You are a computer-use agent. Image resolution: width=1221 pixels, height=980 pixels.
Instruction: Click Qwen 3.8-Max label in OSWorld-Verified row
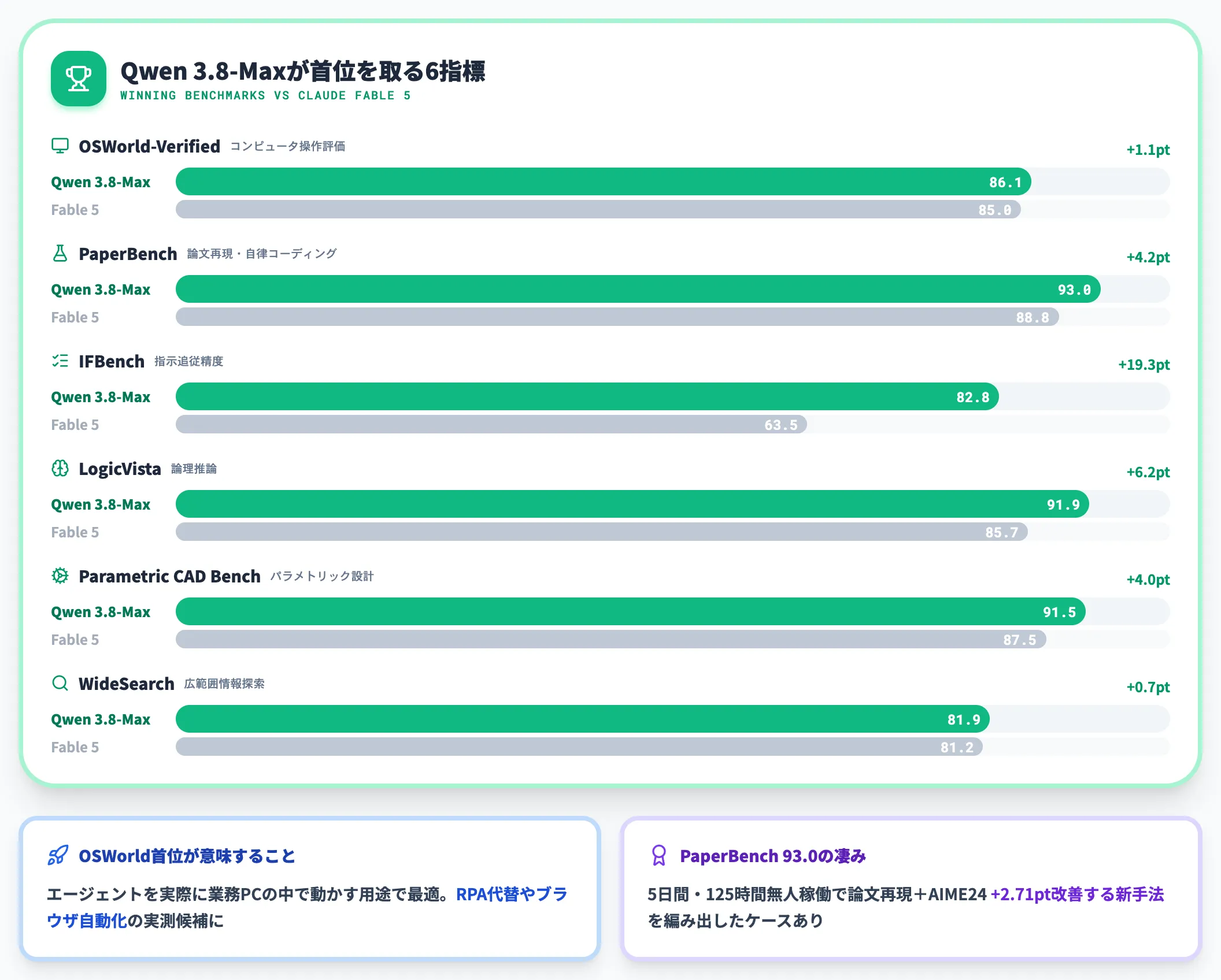click(x=101, y=182)
